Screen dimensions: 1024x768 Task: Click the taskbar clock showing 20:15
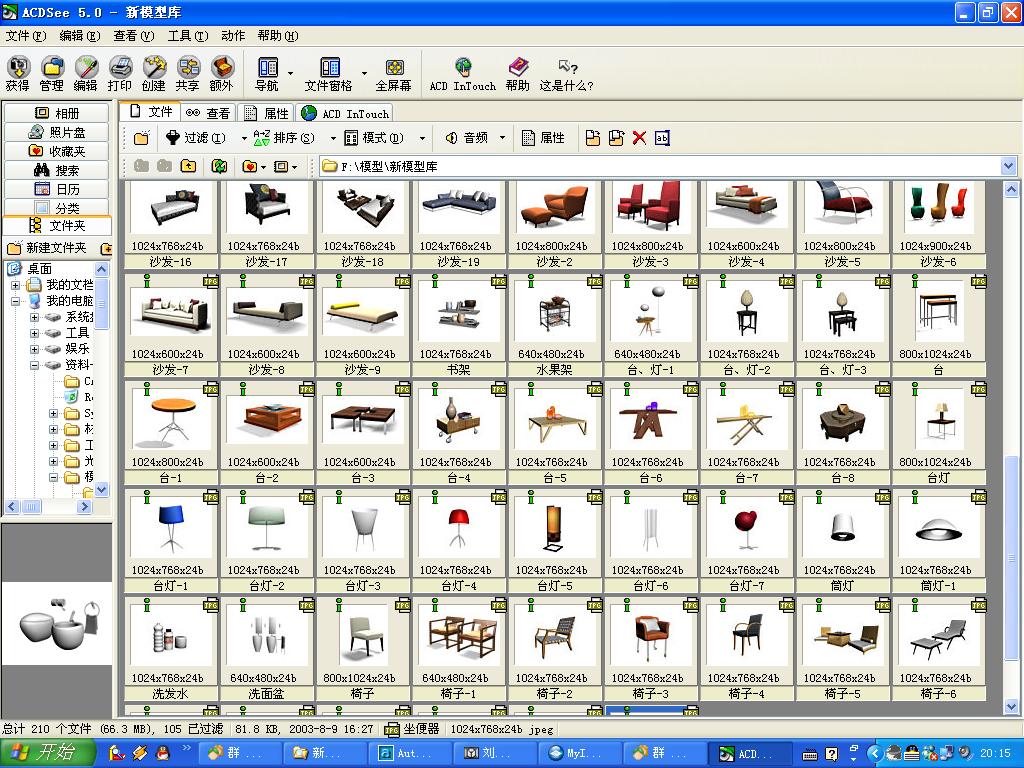pos(995,753)
